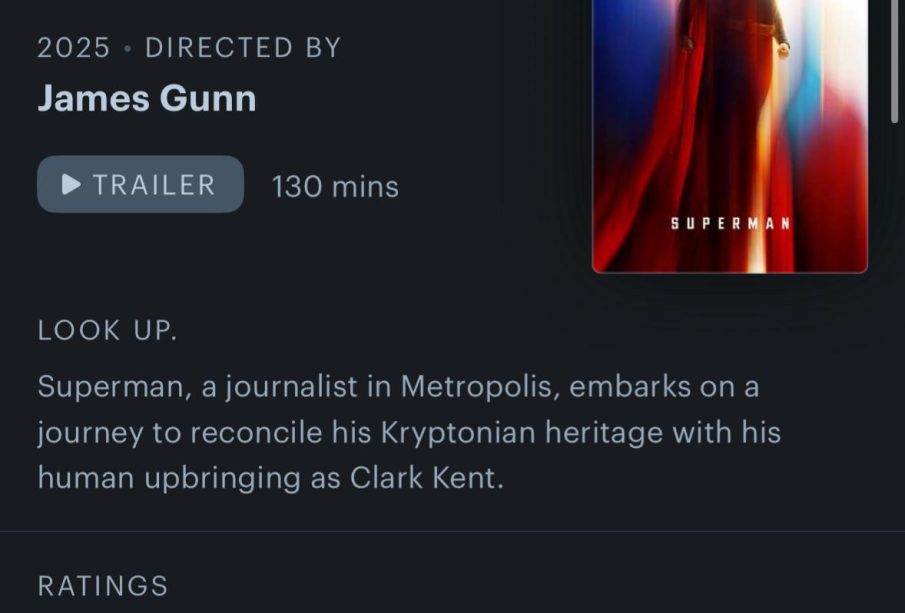Select the RATINGS section heading

103,586
